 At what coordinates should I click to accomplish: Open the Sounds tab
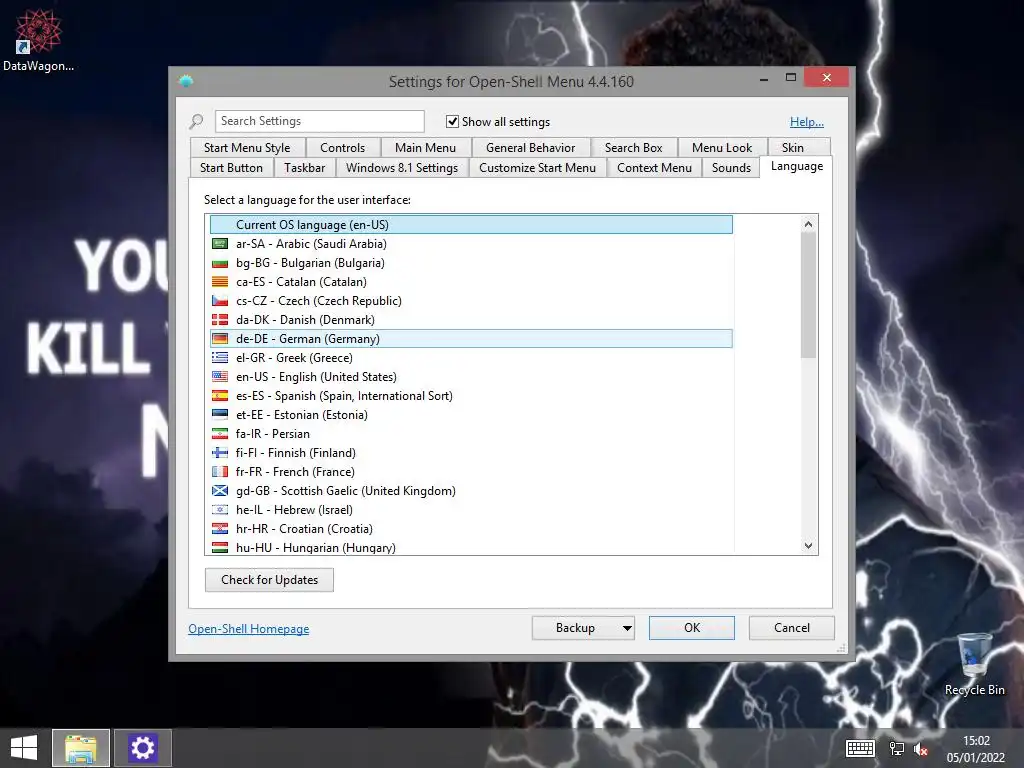[x=731, y=168]
